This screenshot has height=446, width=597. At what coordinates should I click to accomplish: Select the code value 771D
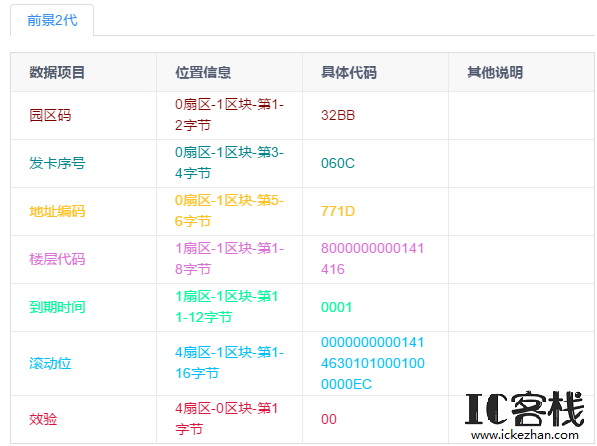338,211
